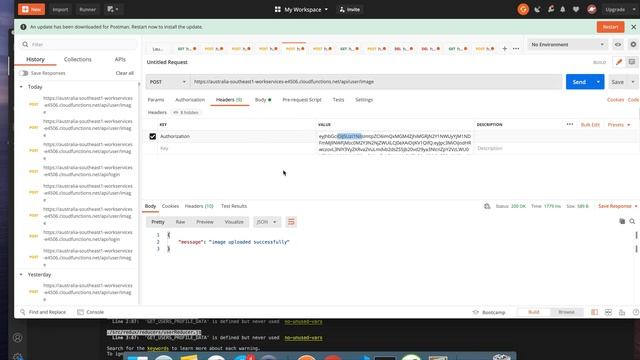The height and width of the screenshot is (360, 640).
Task: Collapse the Today history group
Action: click(x=21, y=87)
